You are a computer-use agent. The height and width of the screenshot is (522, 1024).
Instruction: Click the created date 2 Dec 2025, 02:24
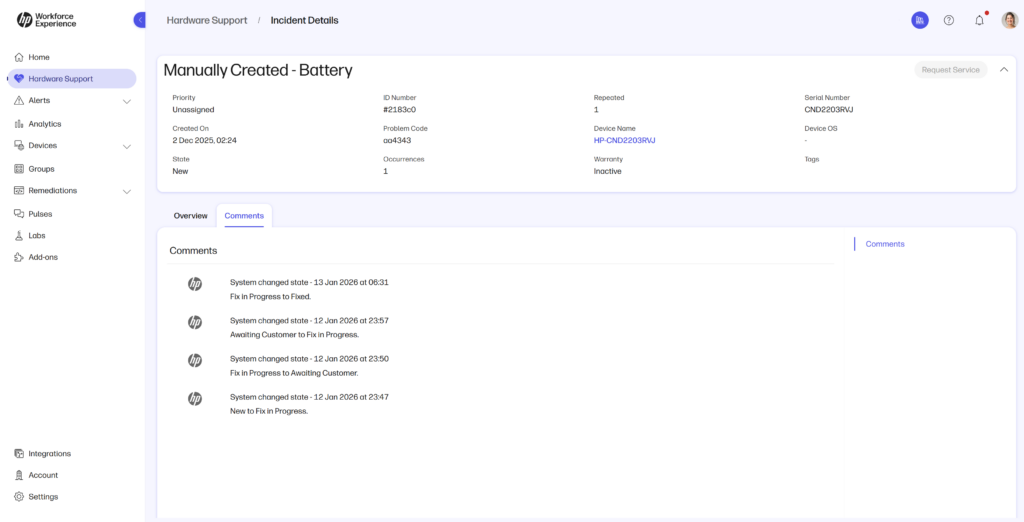click(x=204, y=140)
